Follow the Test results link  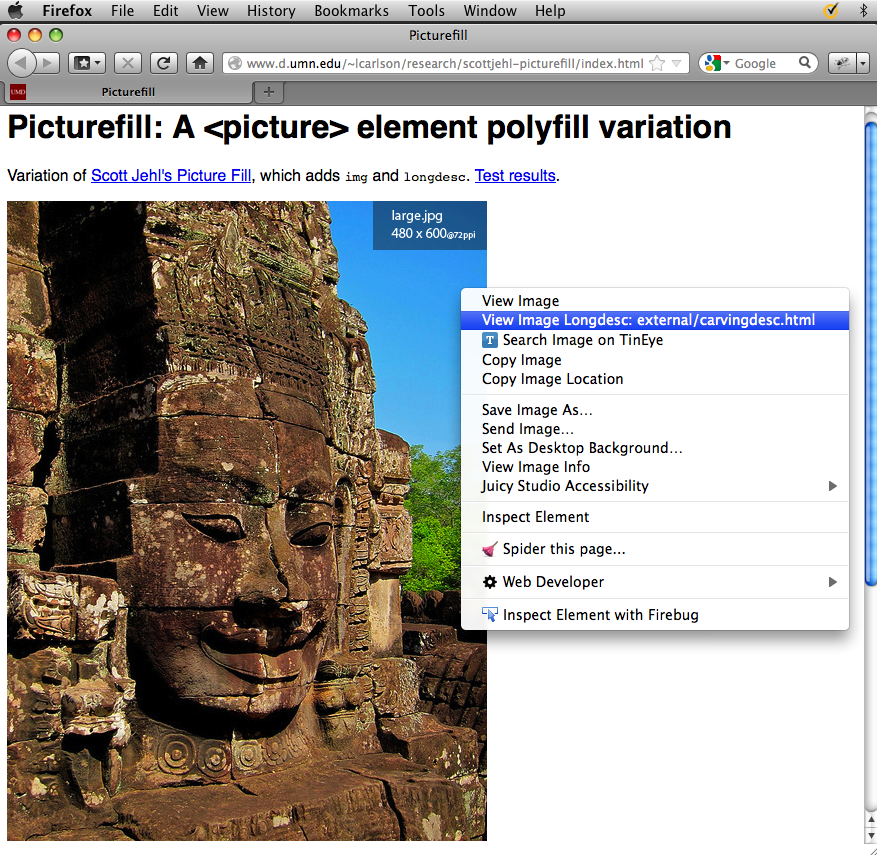[515, 176]
